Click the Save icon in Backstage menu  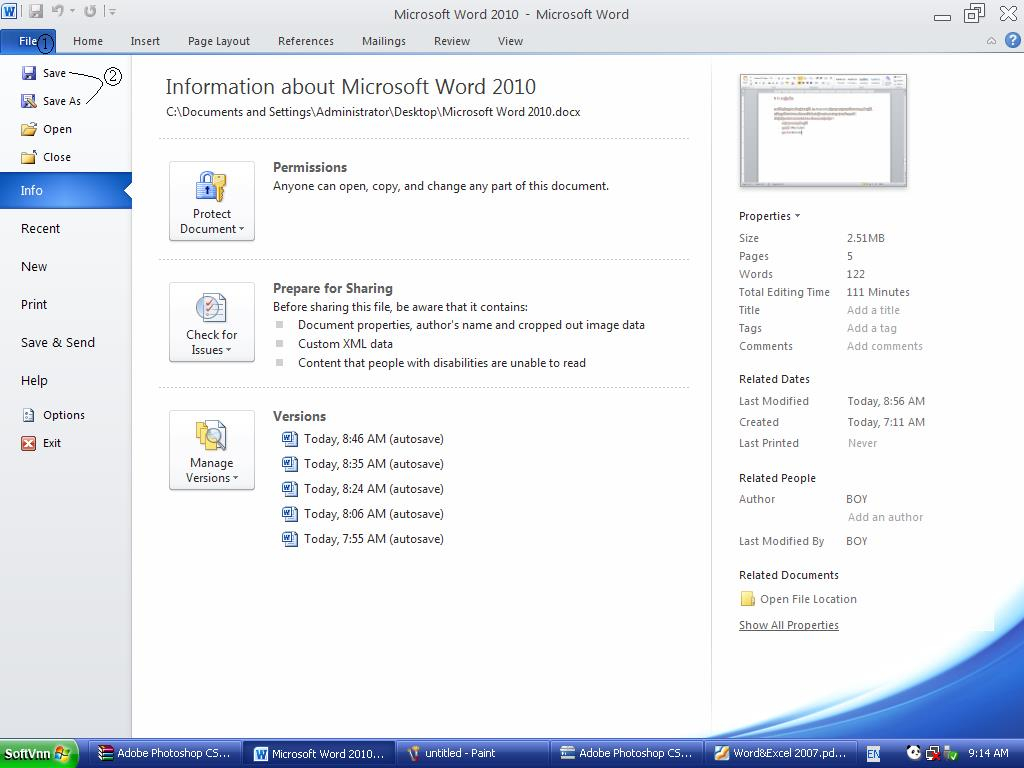[x=29, y=73]
